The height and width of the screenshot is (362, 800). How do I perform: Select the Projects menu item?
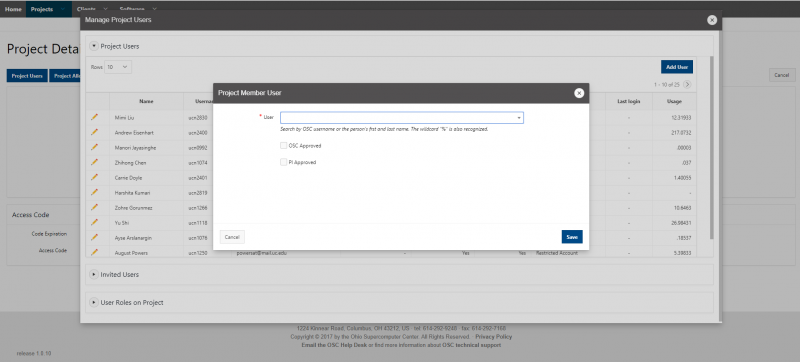pyautogui.click(x=42, y=9)
